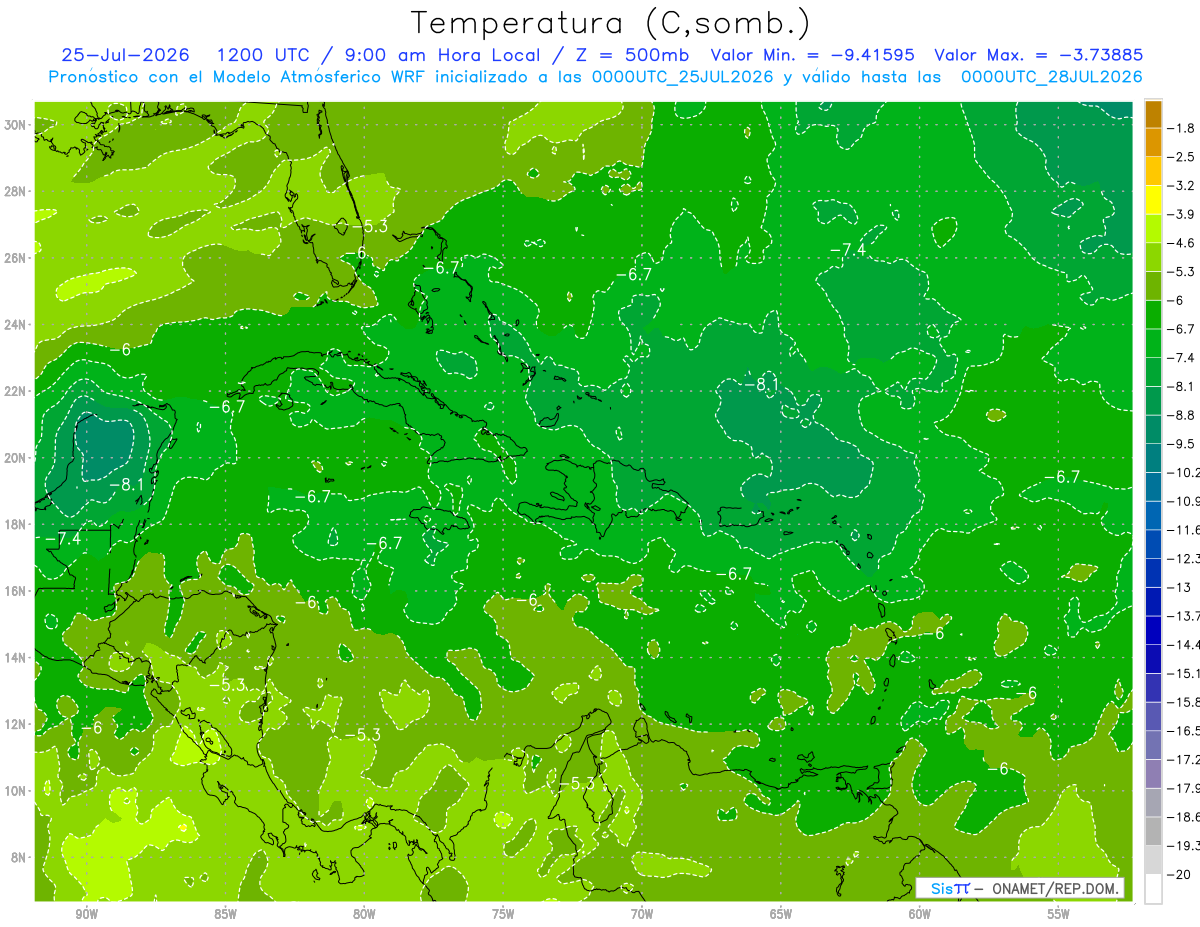Click the "20N" latitude axis label

click(x=16, y=458)
